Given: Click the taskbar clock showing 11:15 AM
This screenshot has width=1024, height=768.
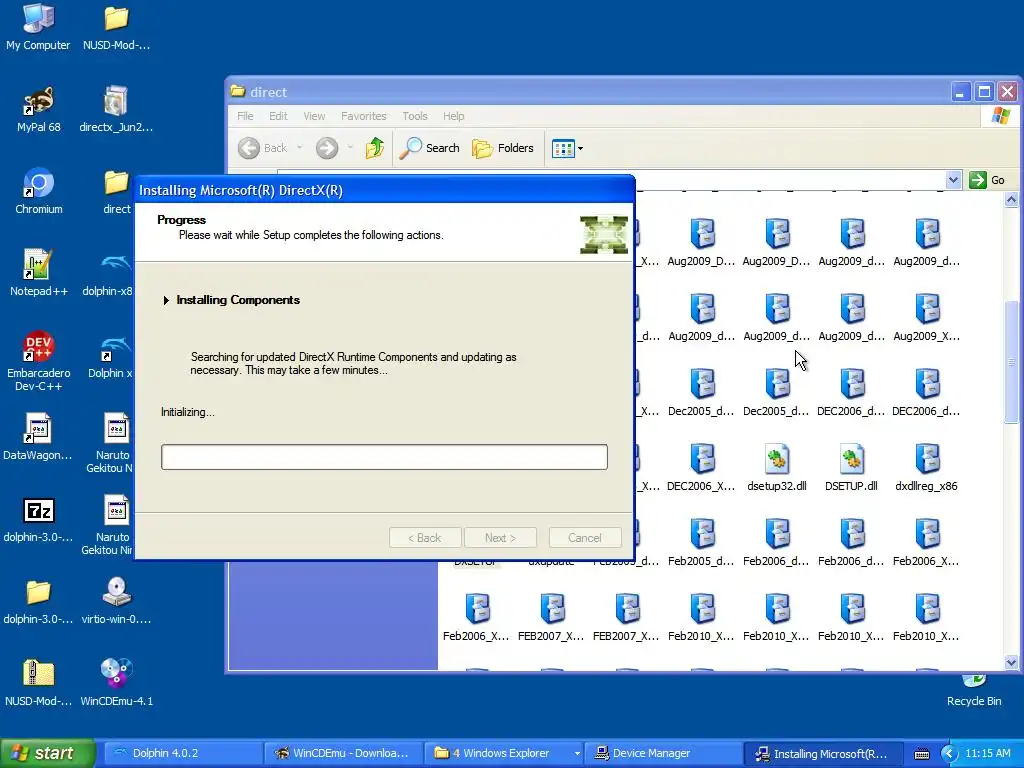Looking at the screenshot, I should 987,754.
